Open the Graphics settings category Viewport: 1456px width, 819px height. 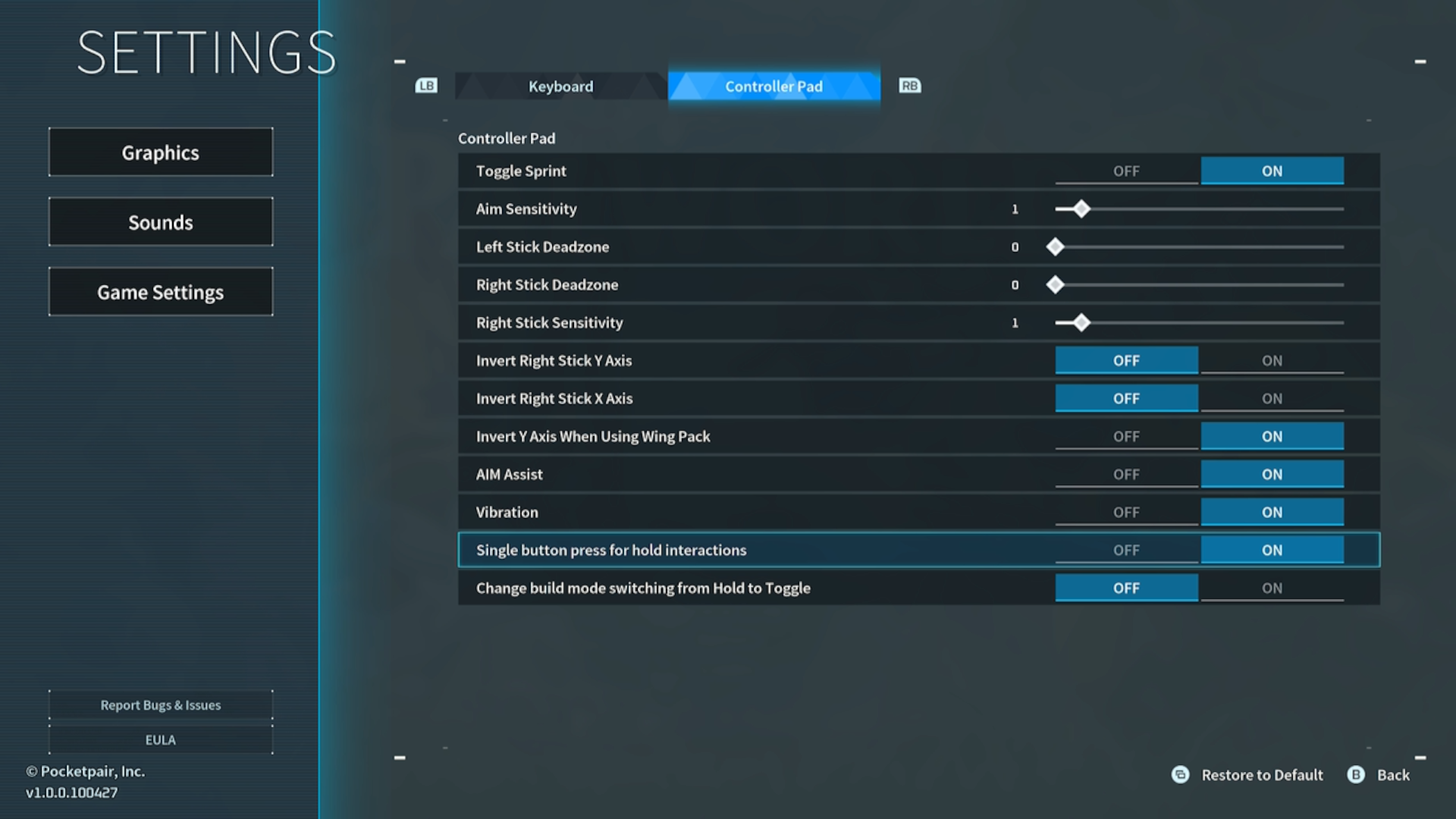(161, 152)
